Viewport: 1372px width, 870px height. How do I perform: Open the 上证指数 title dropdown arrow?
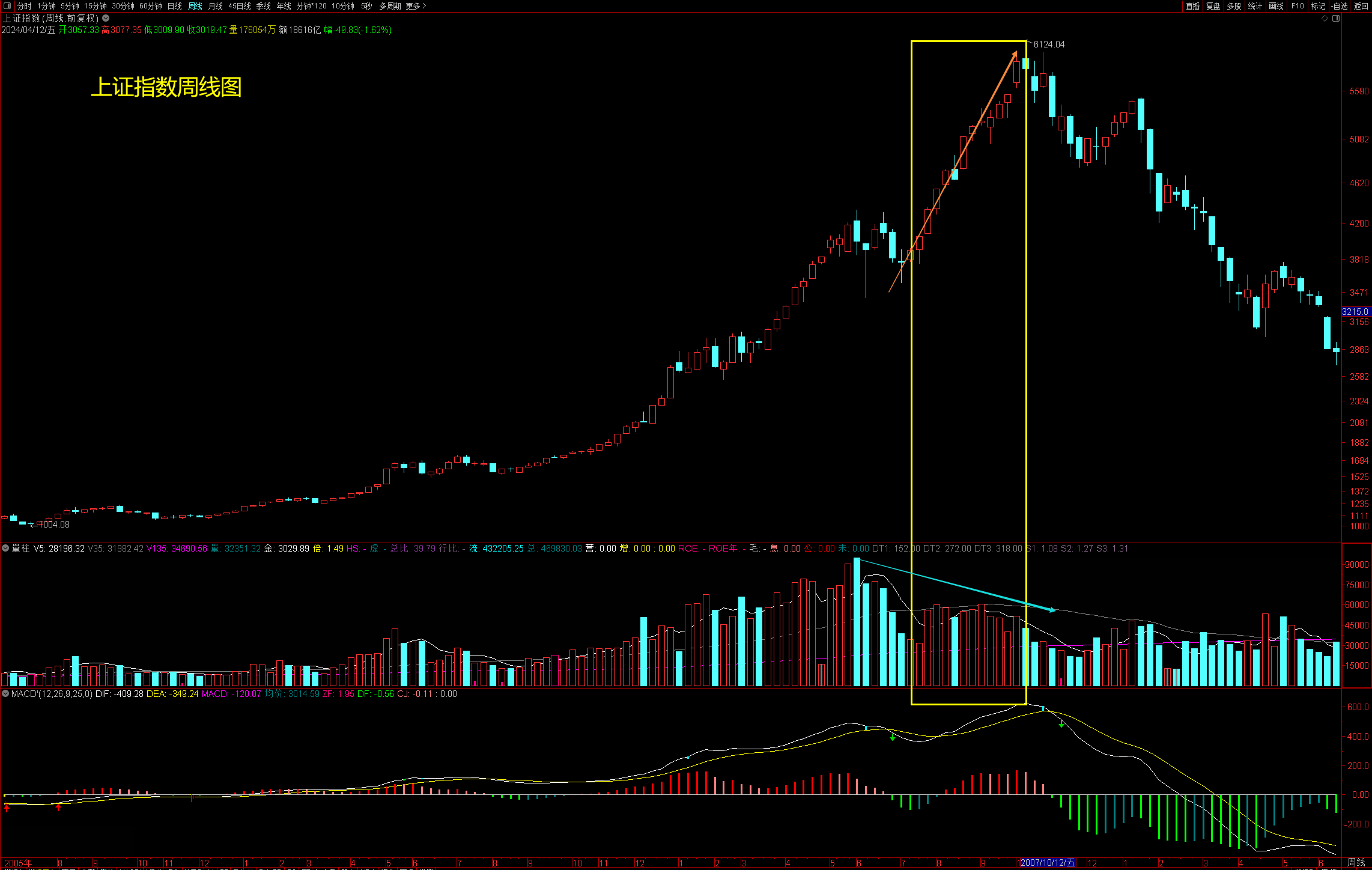pyautogui.click(x=106, y=19)
